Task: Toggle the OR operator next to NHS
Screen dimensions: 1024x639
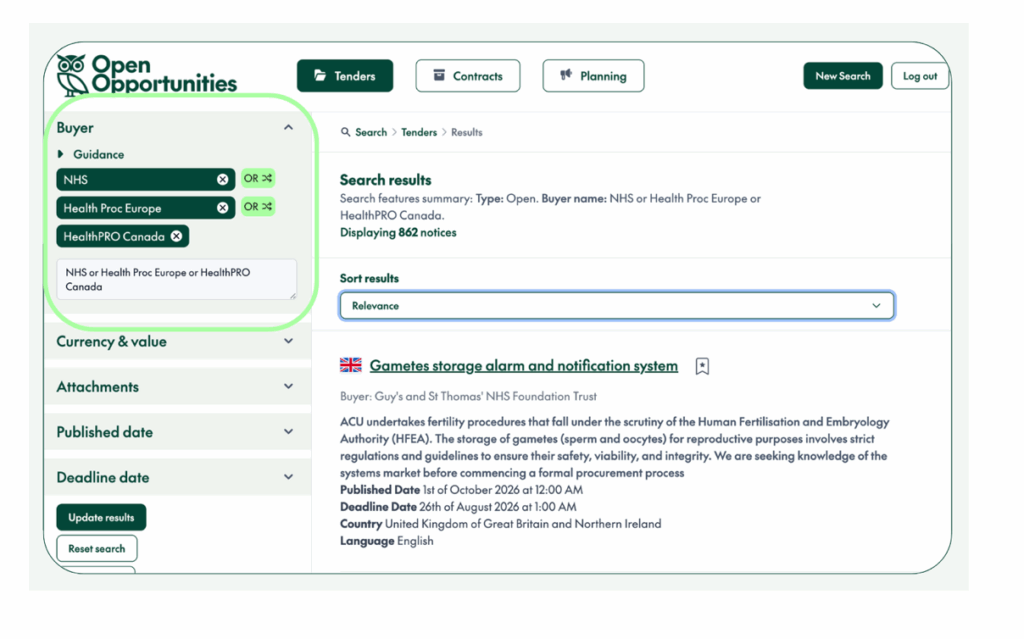Action: (258, 178)
